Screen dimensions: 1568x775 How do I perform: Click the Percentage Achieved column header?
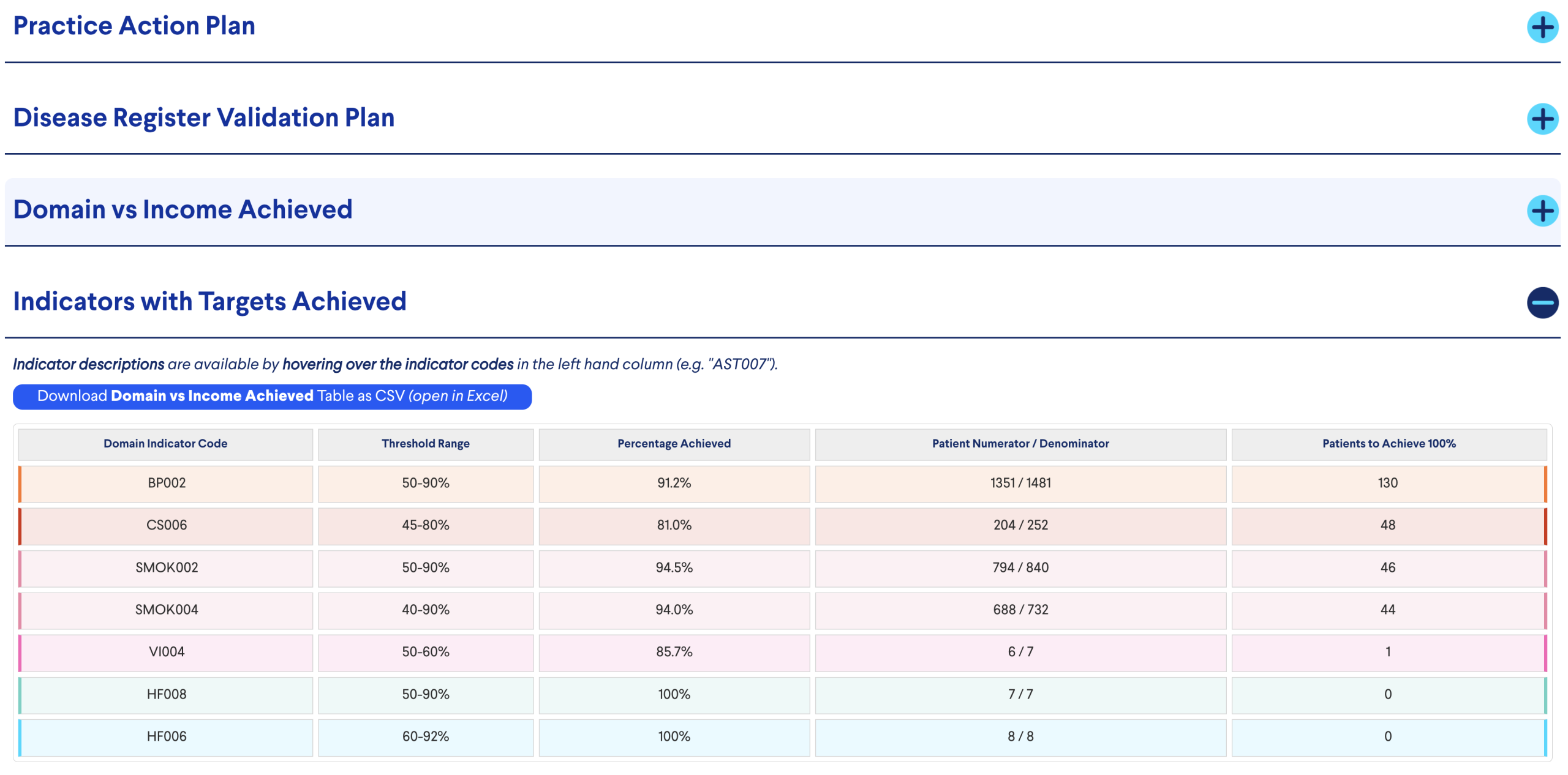pyautogui.click(x=674, y=444)
